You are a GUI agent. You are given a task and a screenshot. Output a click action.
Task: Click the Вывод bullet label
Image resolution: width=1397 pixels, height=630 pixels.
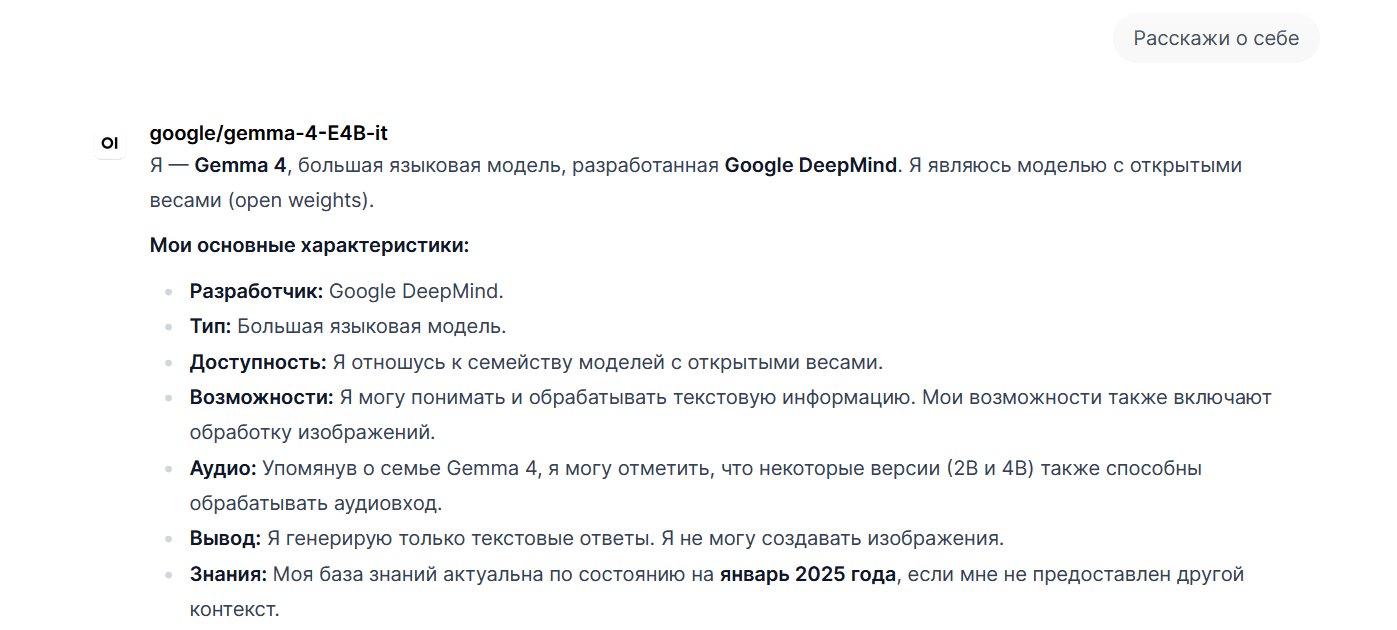[226, 538]
